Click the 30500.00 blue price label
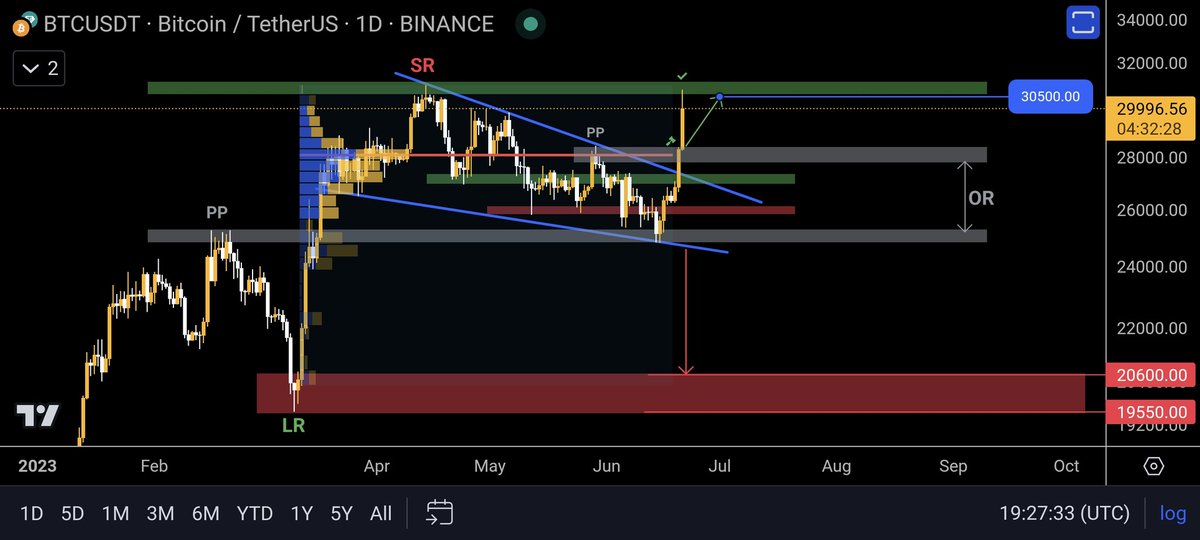Image resolution: width=1200 pixels, height=540 pixels. point(1050,96)
